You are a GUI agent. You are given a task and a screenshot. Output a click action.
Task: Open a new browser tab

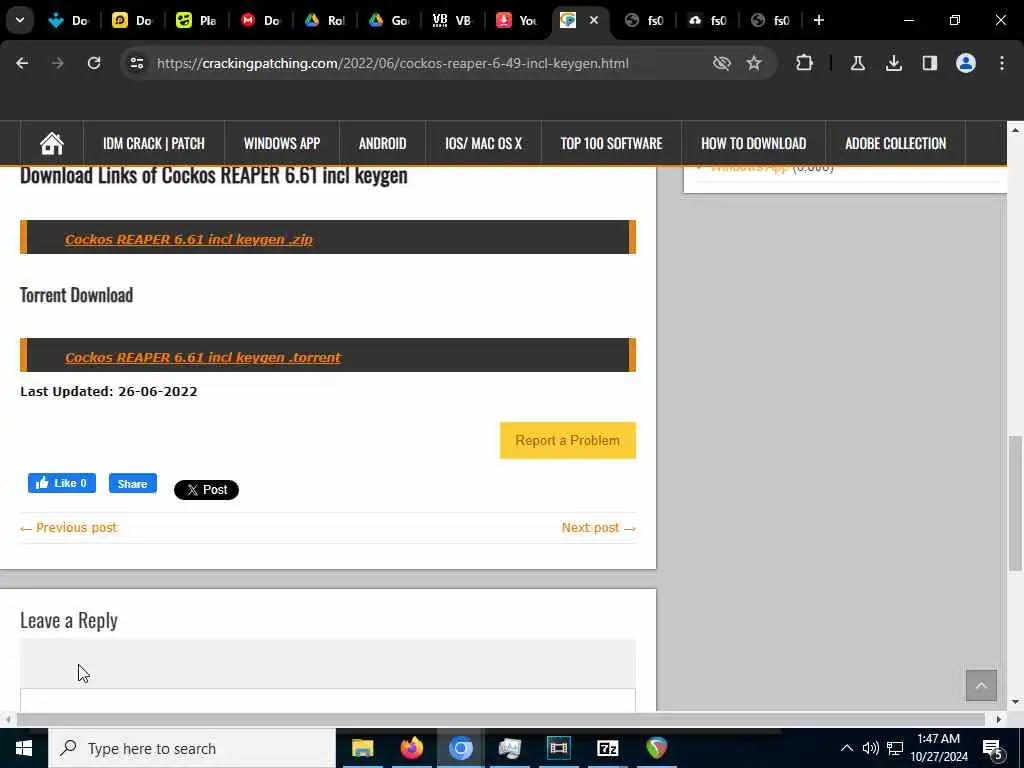pos(818,20)
